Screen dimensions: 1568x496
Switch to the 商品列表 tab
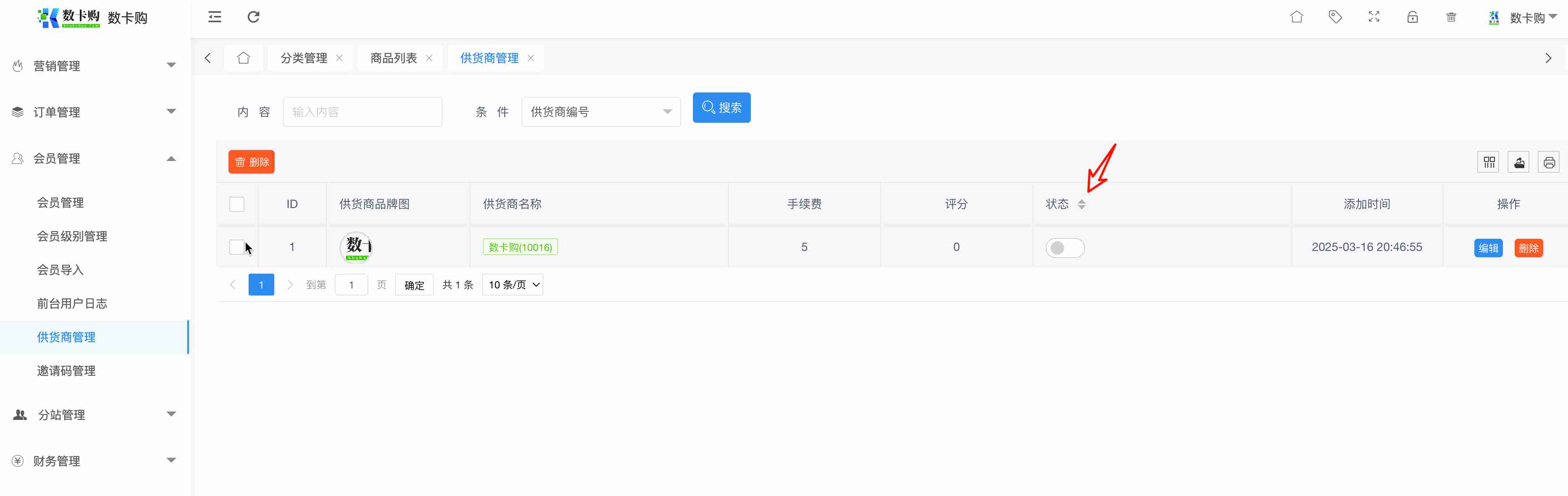pyautogui.click(x=393, y=58)
